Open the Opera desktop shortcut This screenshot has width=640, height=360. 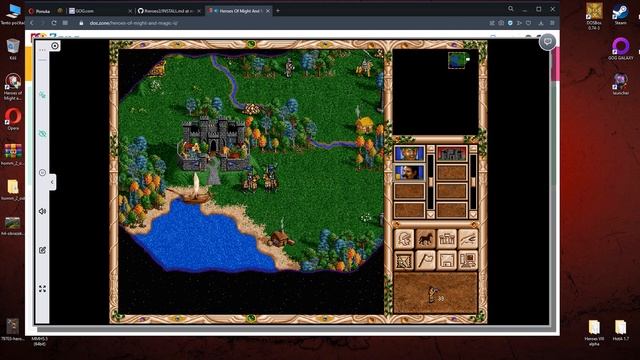(x=13, y=119)
